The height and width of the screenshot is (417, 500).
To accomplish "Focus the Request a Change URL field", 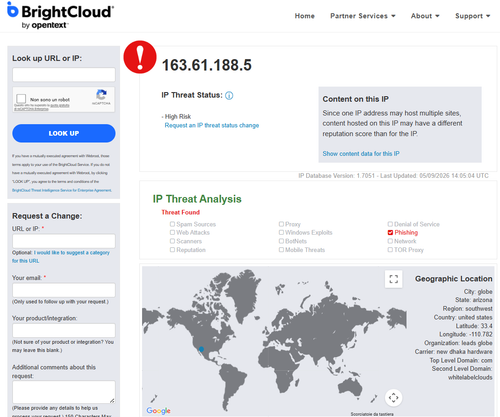I will (64, 241).
